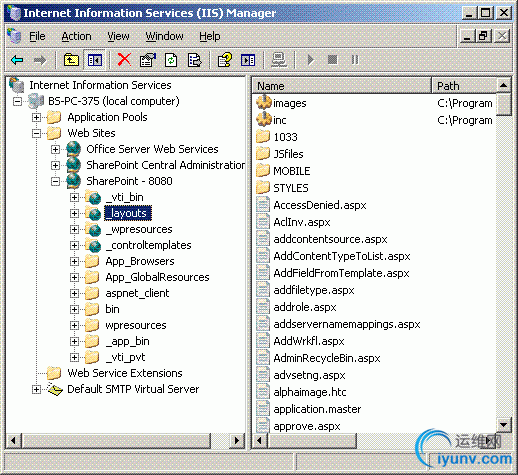Click the 1033 folder icon
The image size is (518, 475).
point(263,137)
